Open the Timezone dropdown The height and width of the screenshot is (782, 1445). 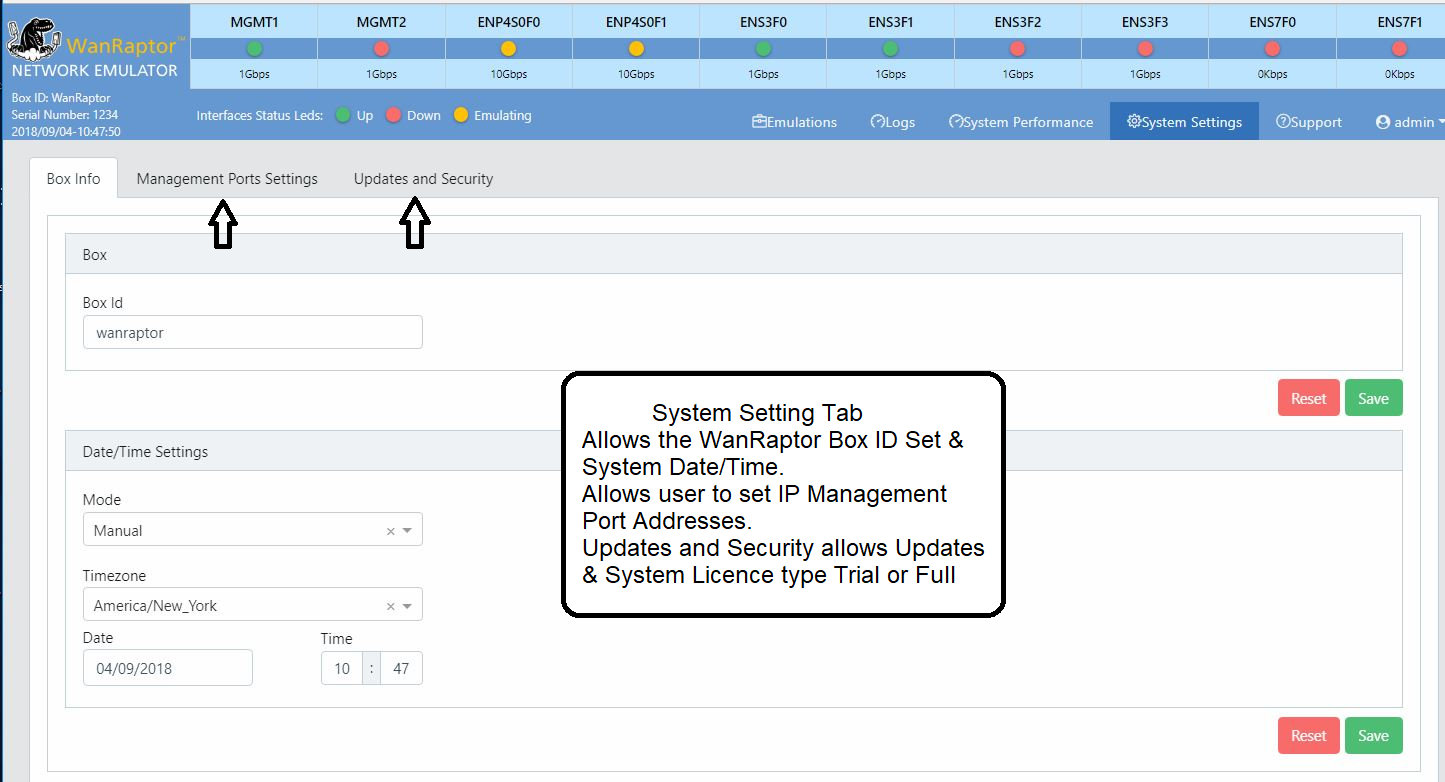click(x=252, y=604)
